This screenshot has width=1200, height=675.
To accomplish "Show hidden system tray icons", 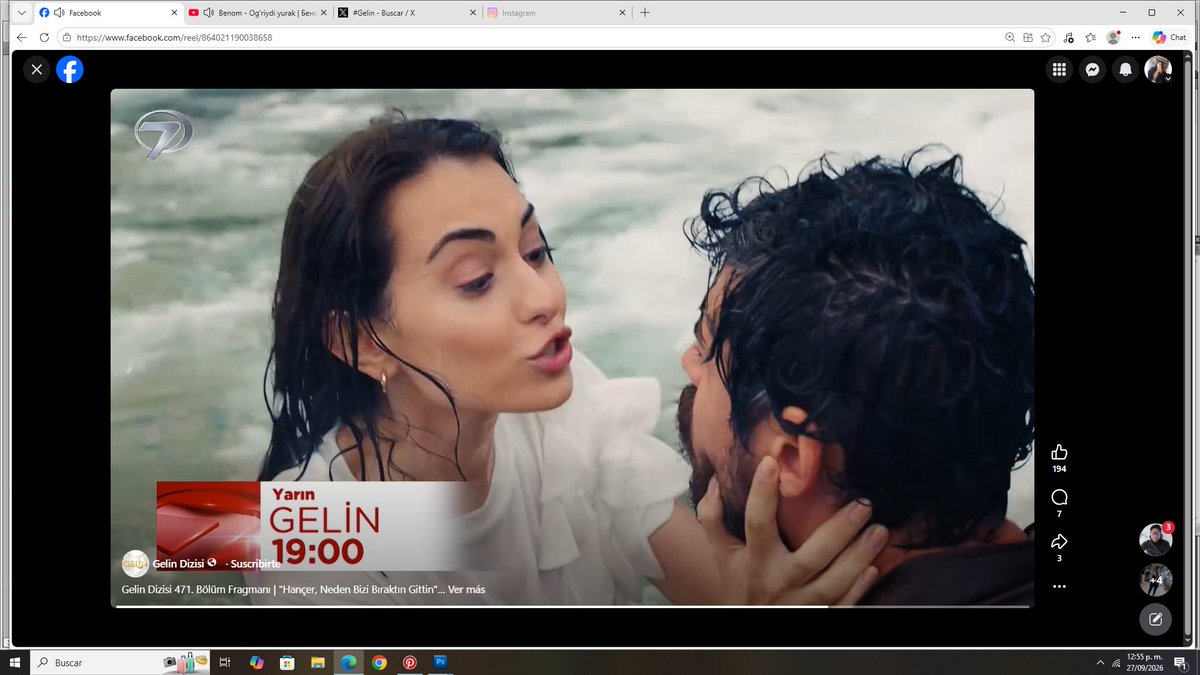I will (x=1101, y=662).
